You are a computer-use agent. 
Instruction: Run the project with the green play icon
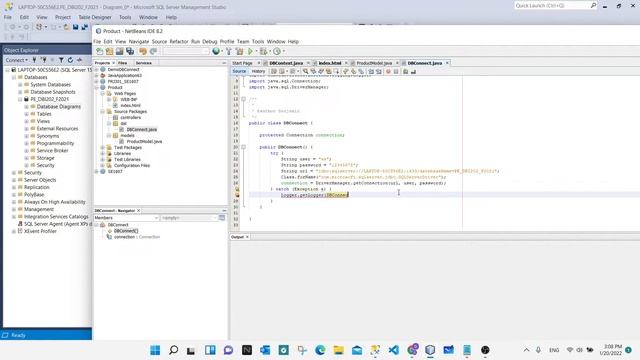click(x=250, y=51)
